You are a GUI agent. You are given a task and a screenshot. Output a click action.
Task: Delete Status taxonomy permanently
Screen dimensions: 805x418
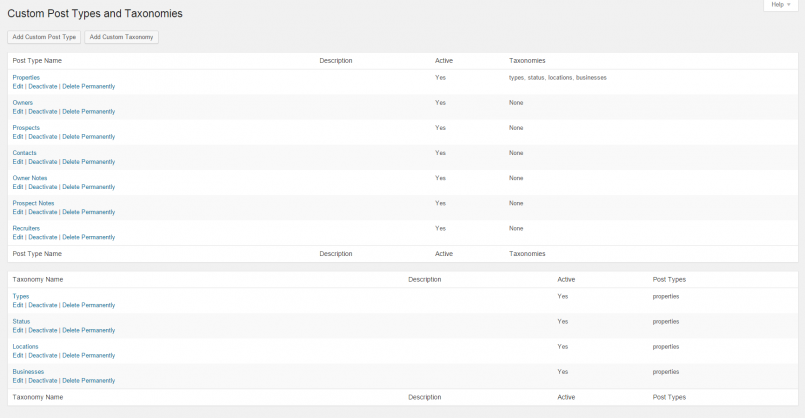pos(89,330)
